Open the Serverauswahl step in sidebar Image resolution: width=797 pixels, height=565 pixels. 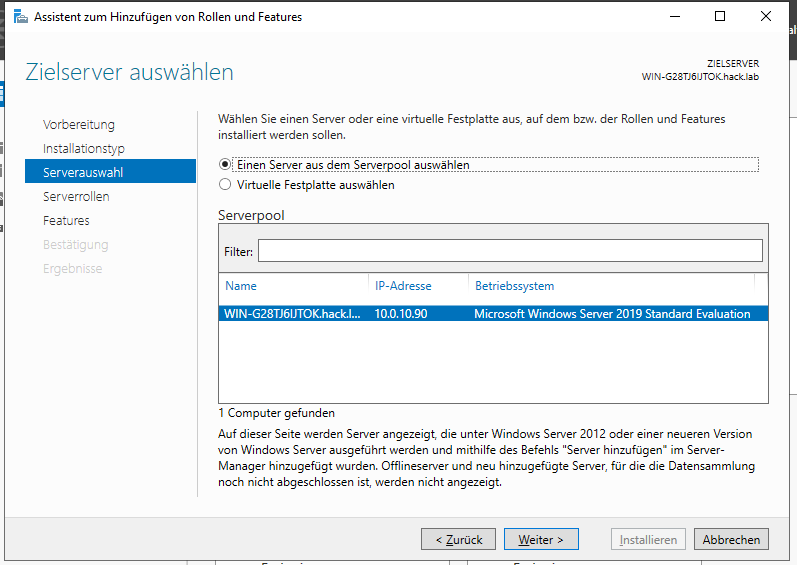83,173
